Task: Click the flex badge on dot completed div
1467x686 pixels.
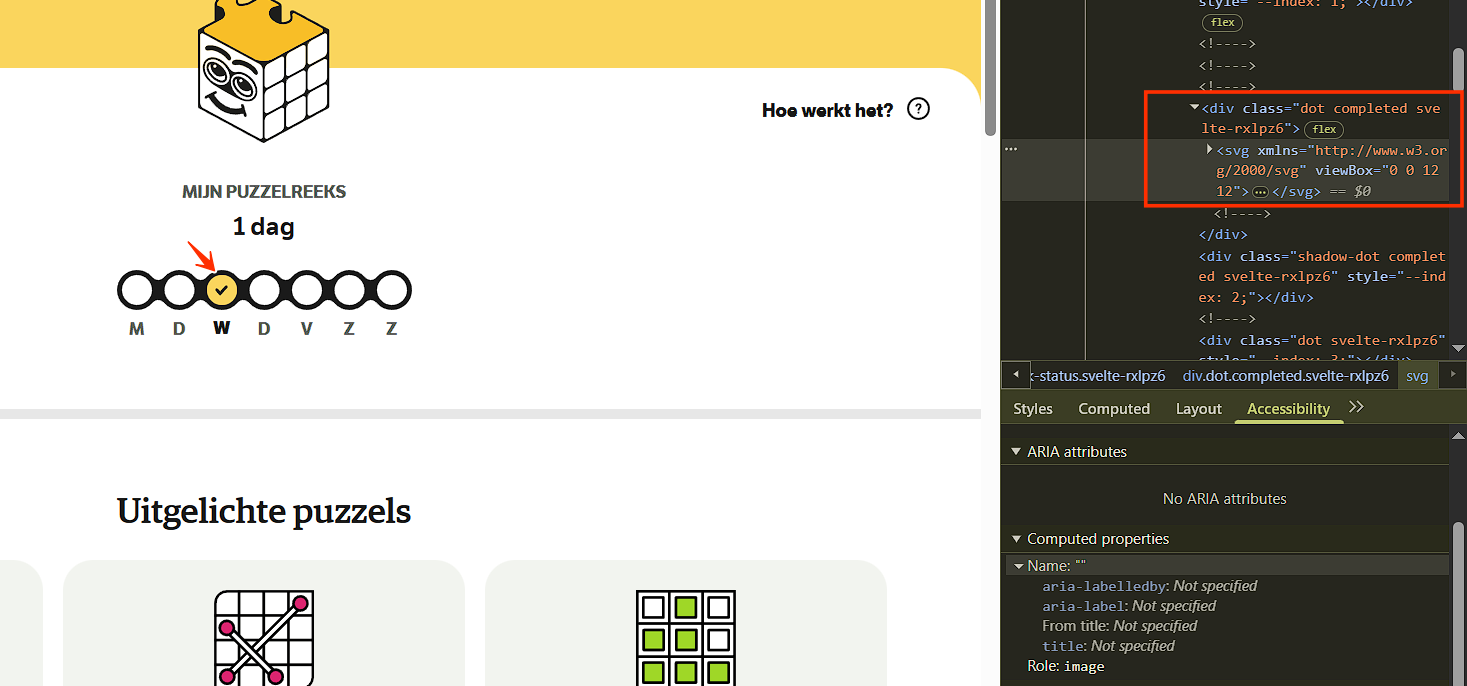Action: tap(1324, 129)
